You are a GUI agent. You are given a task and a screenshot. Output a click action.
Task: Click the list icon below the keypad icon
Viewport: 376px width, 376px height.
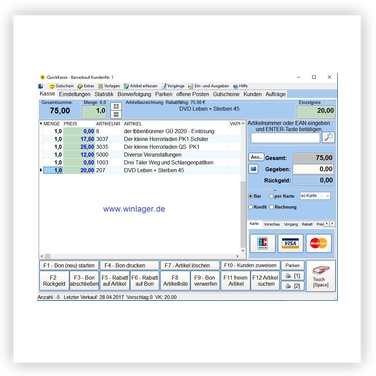click(x=116, y=114)
